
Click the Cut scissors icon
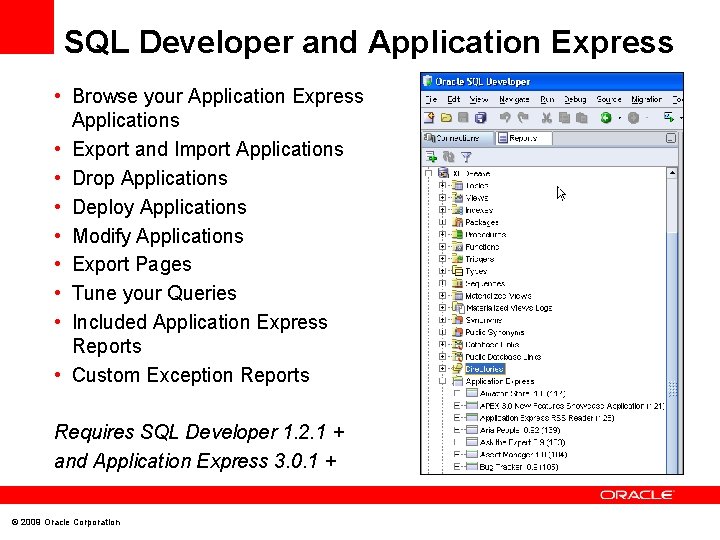[x=546, y=118]
